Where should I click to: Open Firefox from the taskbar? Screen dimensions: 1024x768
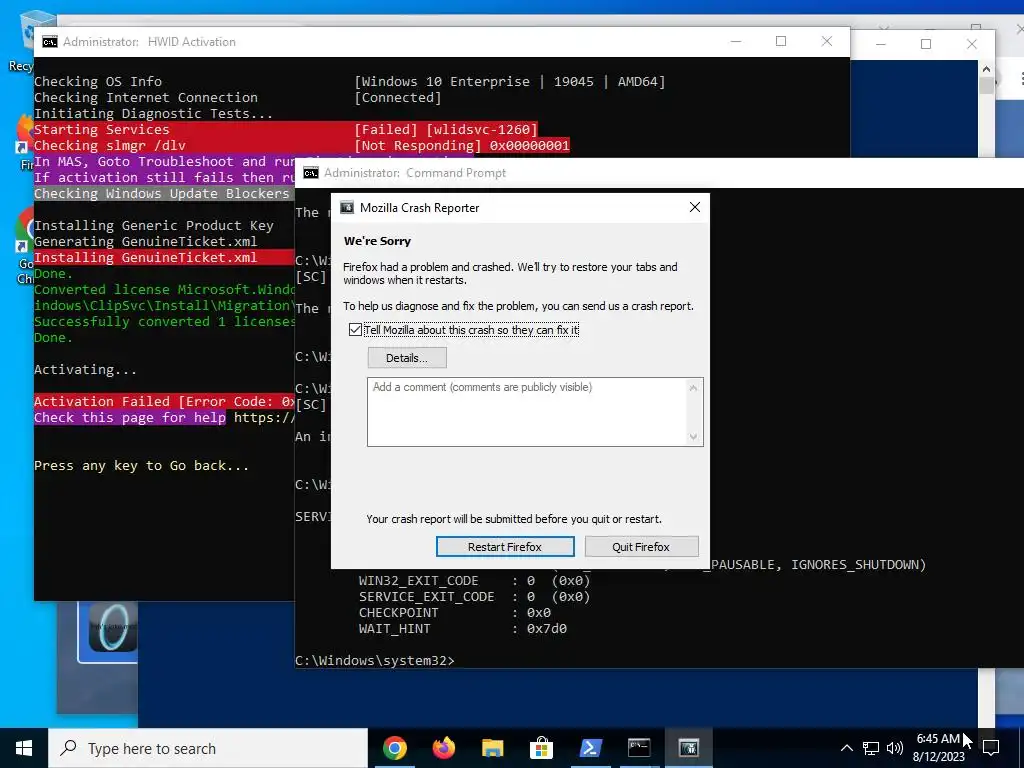click(x=444, y=748)
